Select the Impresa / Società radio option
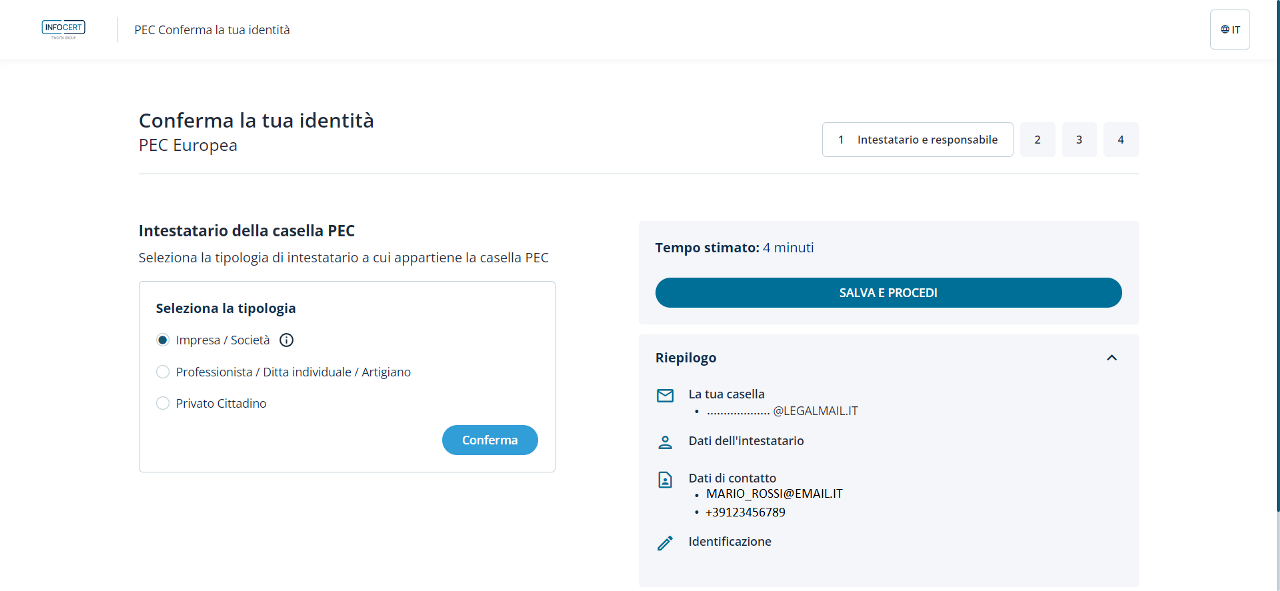 (x=163, y=340)
